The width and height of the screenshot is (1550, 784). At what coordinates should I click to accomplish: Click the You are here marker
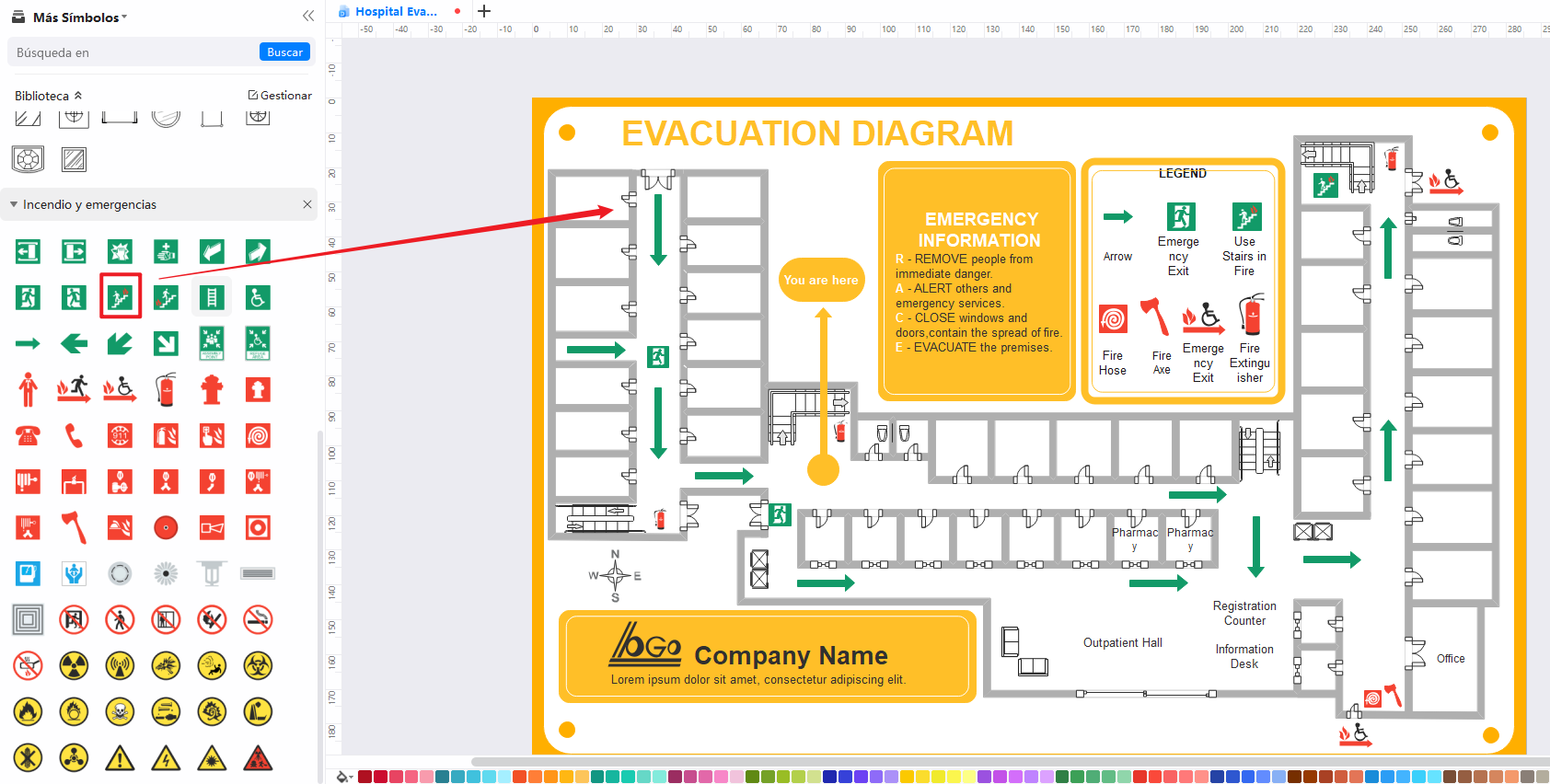(x=821, y=280)
